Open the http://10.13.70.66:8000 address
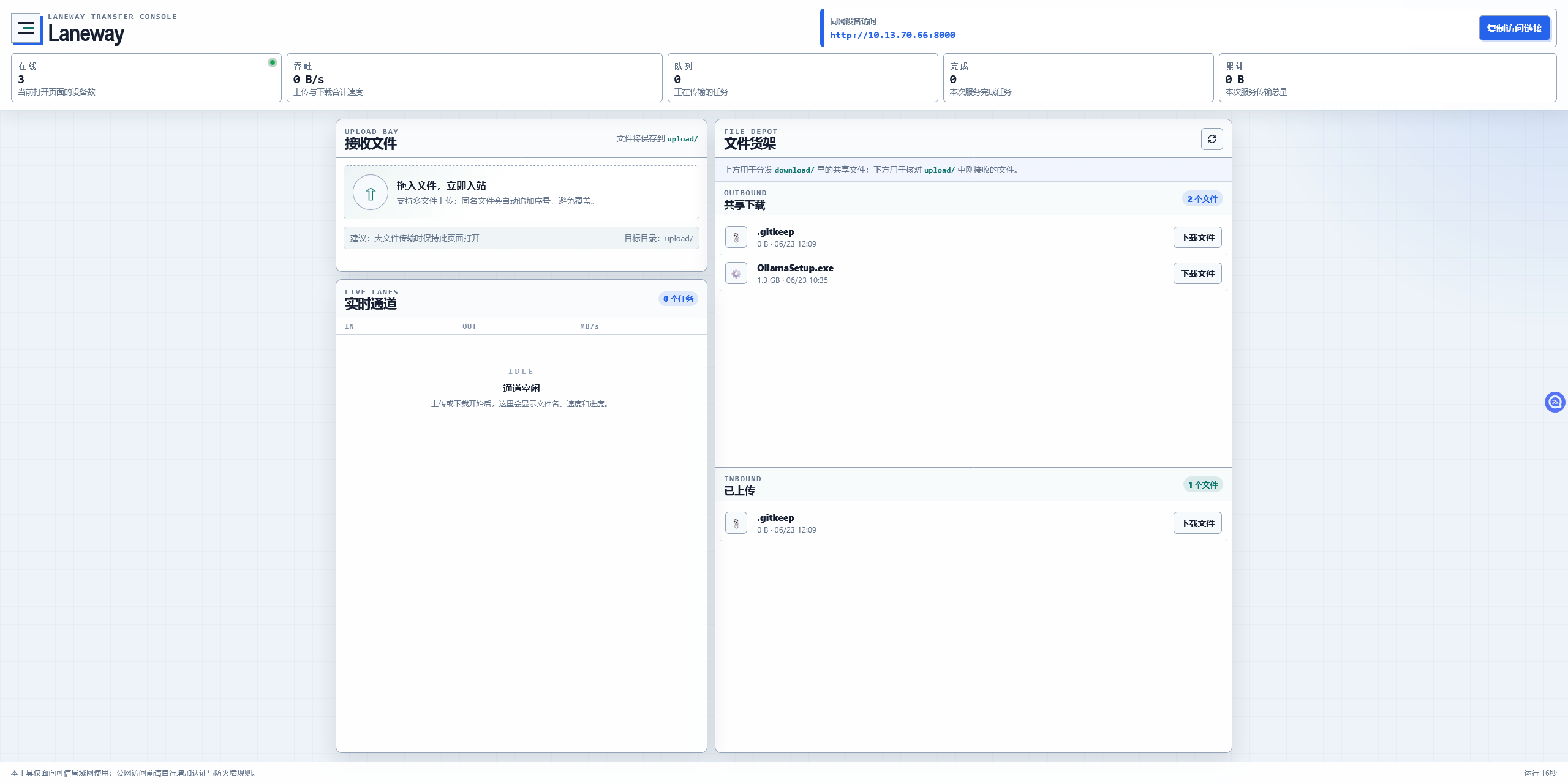Viewport: 1568px width, 783px height. coord(892,35)
